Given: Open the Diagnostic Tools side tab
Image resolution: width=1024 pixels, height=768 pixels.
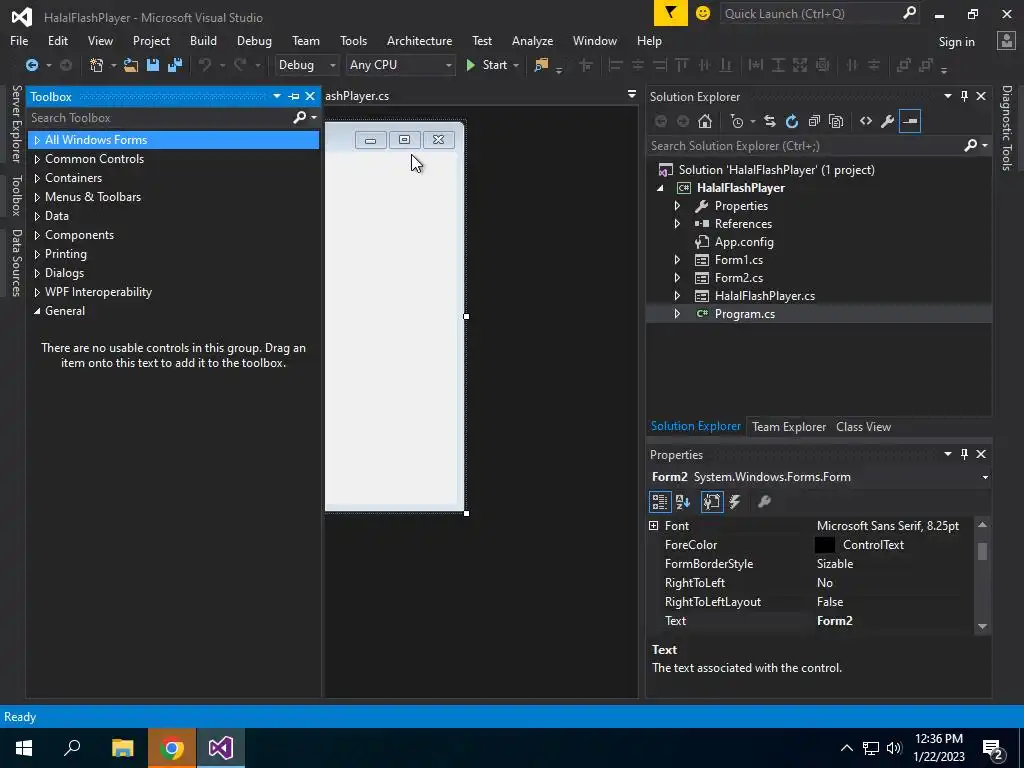Looking at the screenshot, I should tap(1006, 128).
